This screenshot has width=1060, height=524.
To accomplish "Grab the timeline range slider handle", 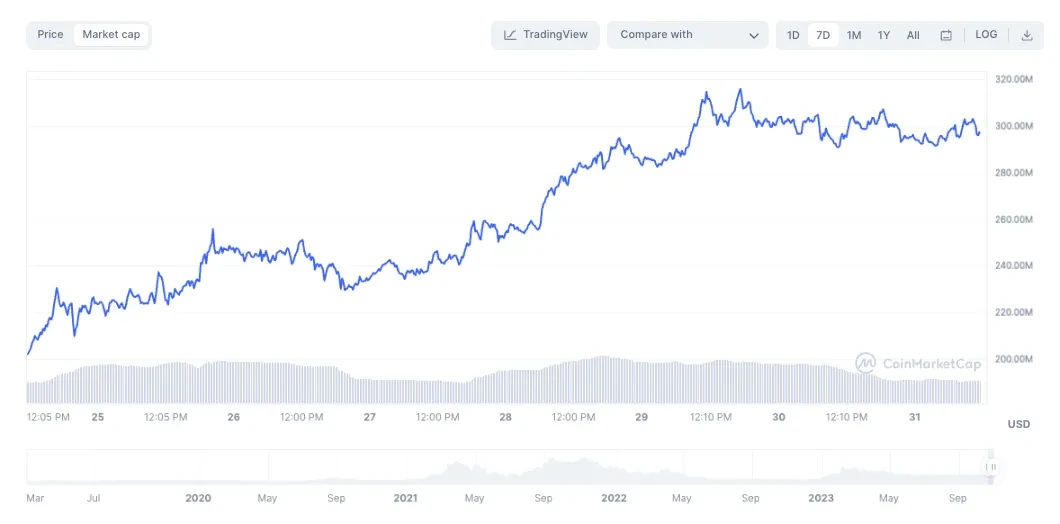I will [991, 467].
